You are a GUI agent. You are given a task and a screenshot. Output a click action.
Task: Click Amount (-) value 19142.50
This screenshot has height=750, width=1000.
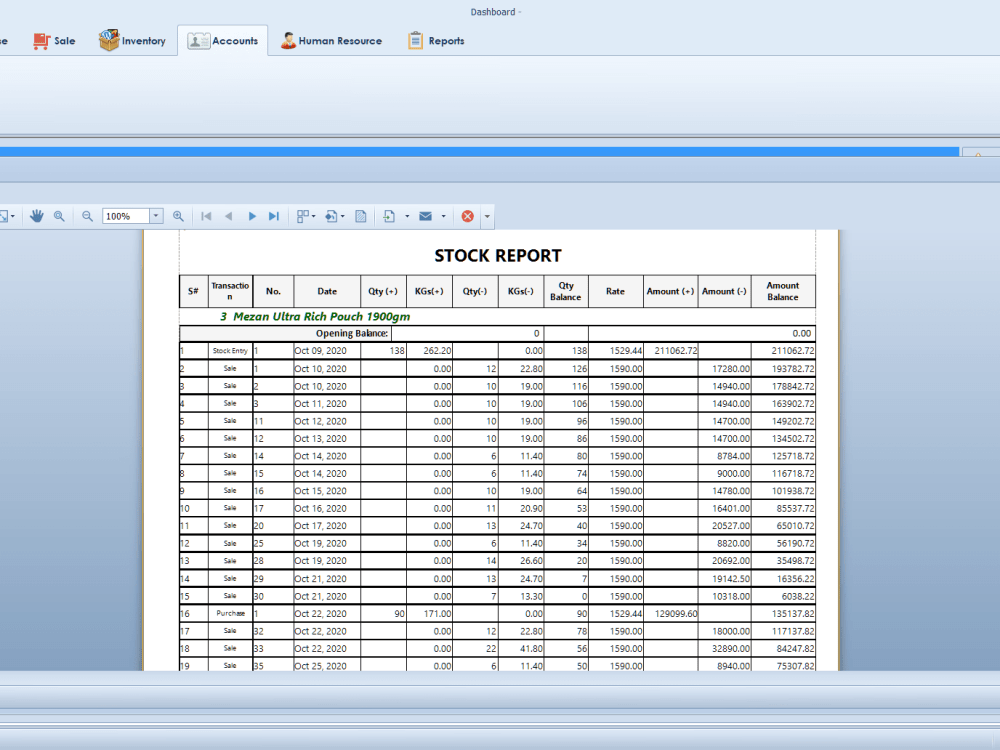(731, 578)
